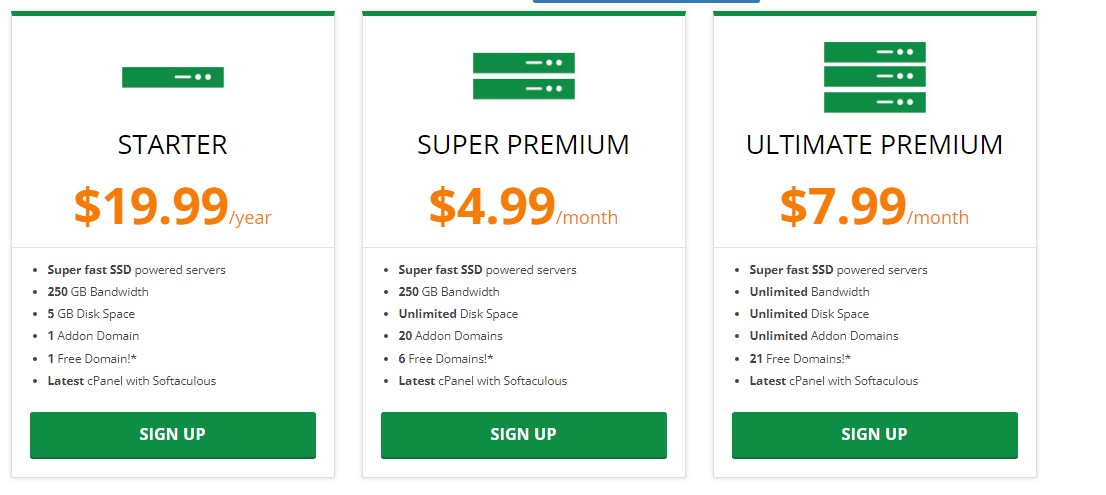Click the STARTER plan heading

click(x=173, y=145)
